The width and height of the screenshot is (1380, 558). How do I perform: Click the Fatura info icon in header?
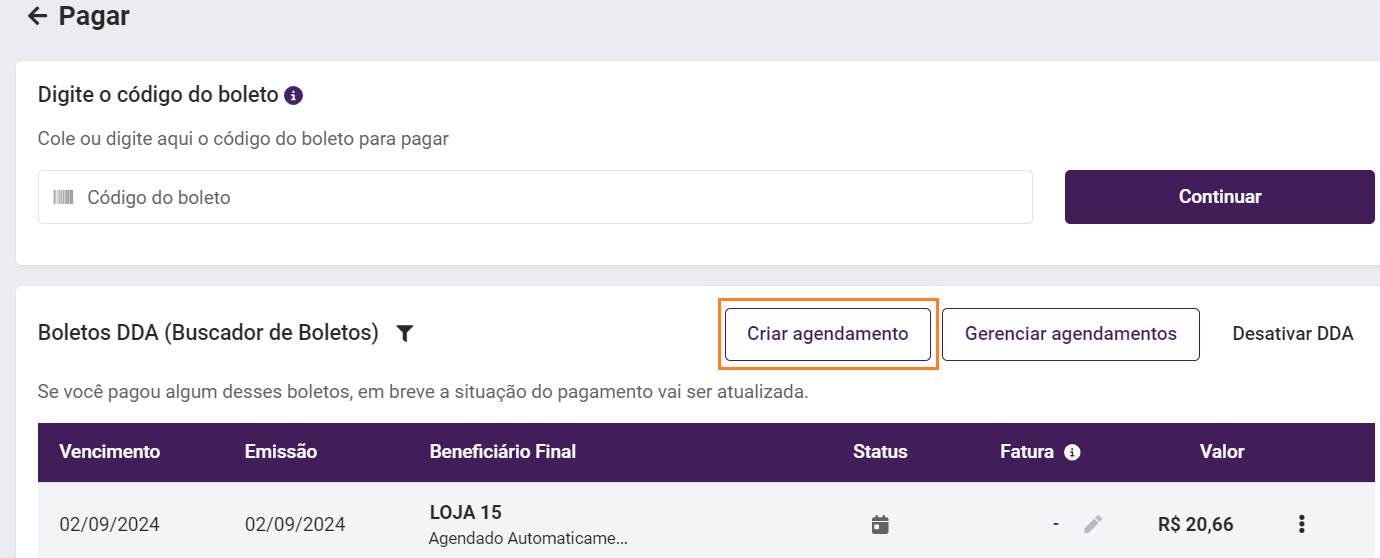click(x=1072, y=452)
